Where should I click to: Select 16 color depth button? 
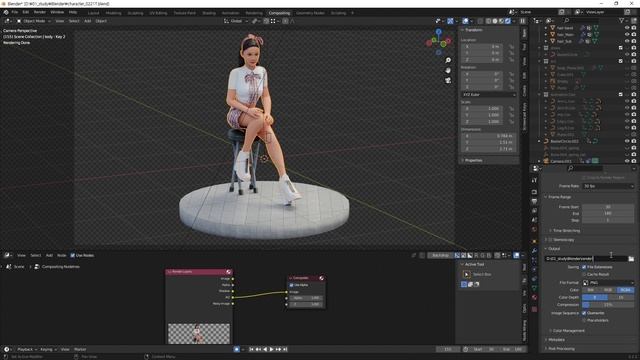pos(621,298)
